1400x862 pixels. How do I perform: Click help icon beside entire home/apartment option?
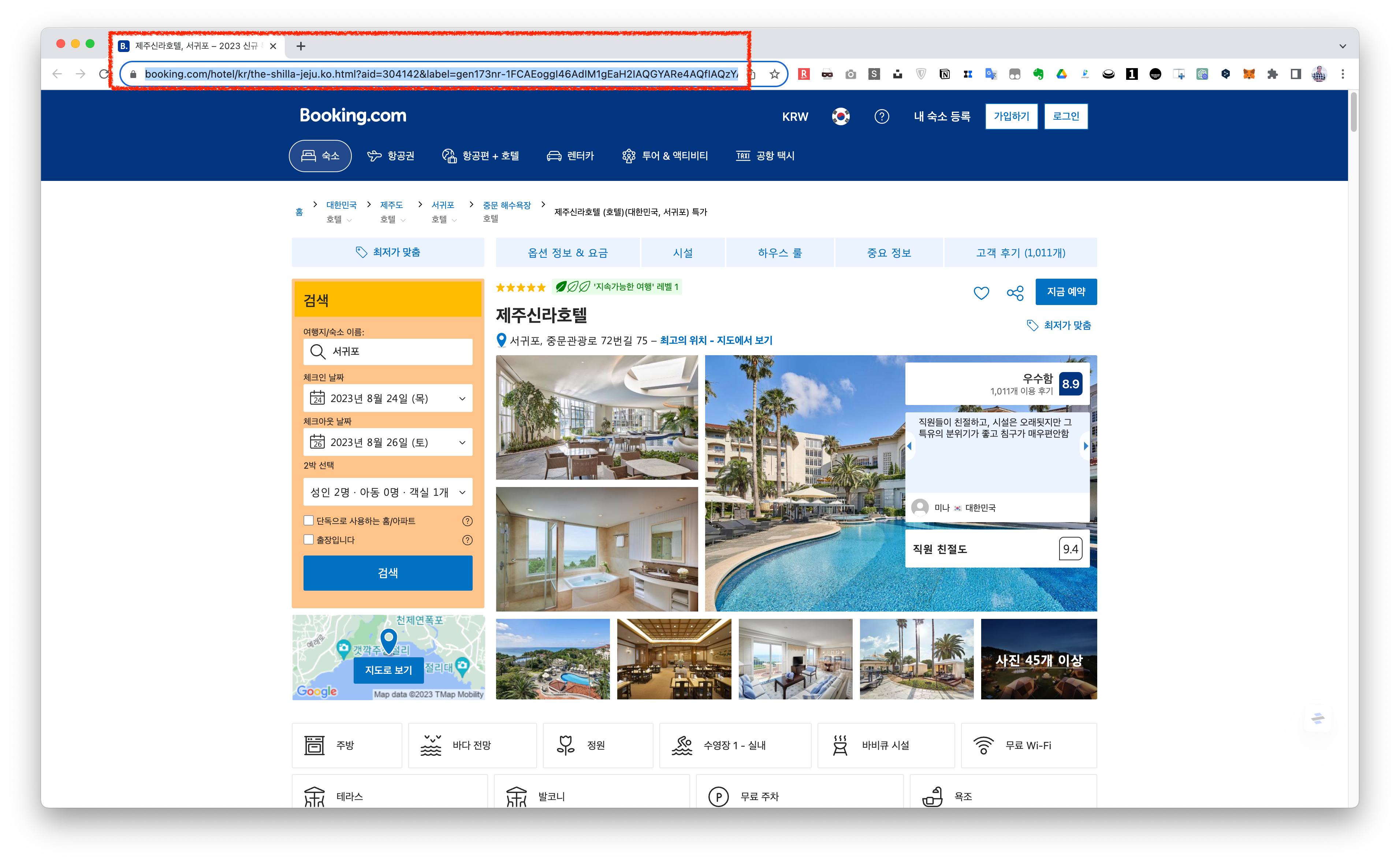467,521
